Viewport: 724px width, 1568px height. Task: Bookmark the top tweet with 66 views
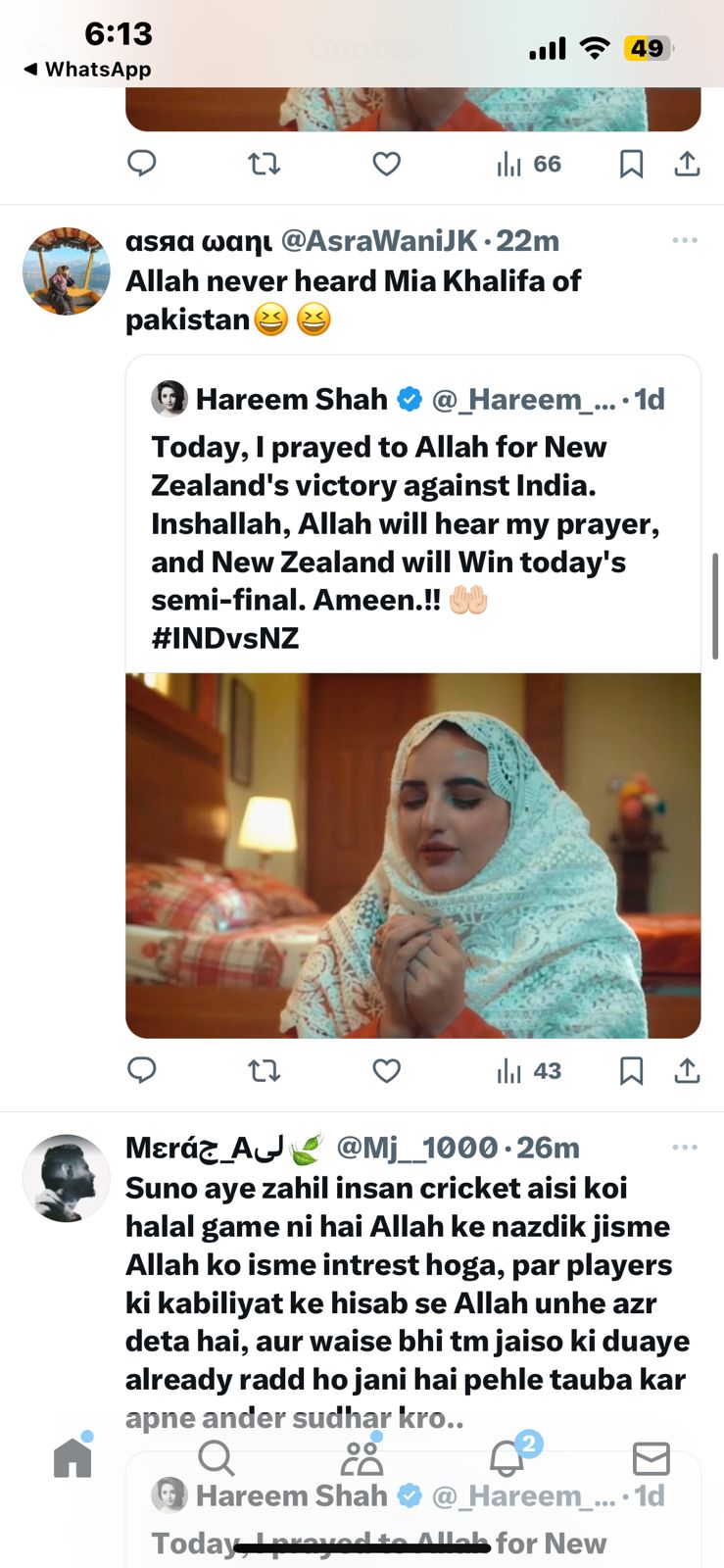pyautogui.click(x=632, y=164)
